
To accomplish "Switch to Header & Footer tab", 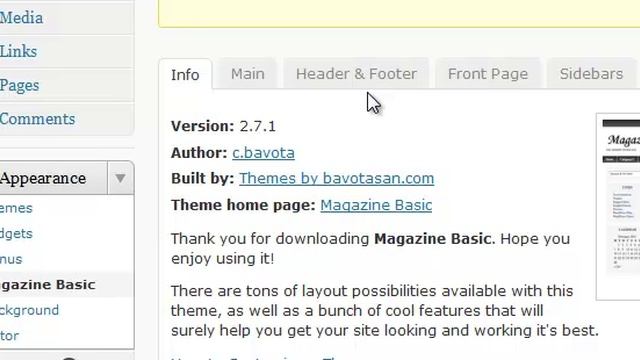I will click(356, 74).
